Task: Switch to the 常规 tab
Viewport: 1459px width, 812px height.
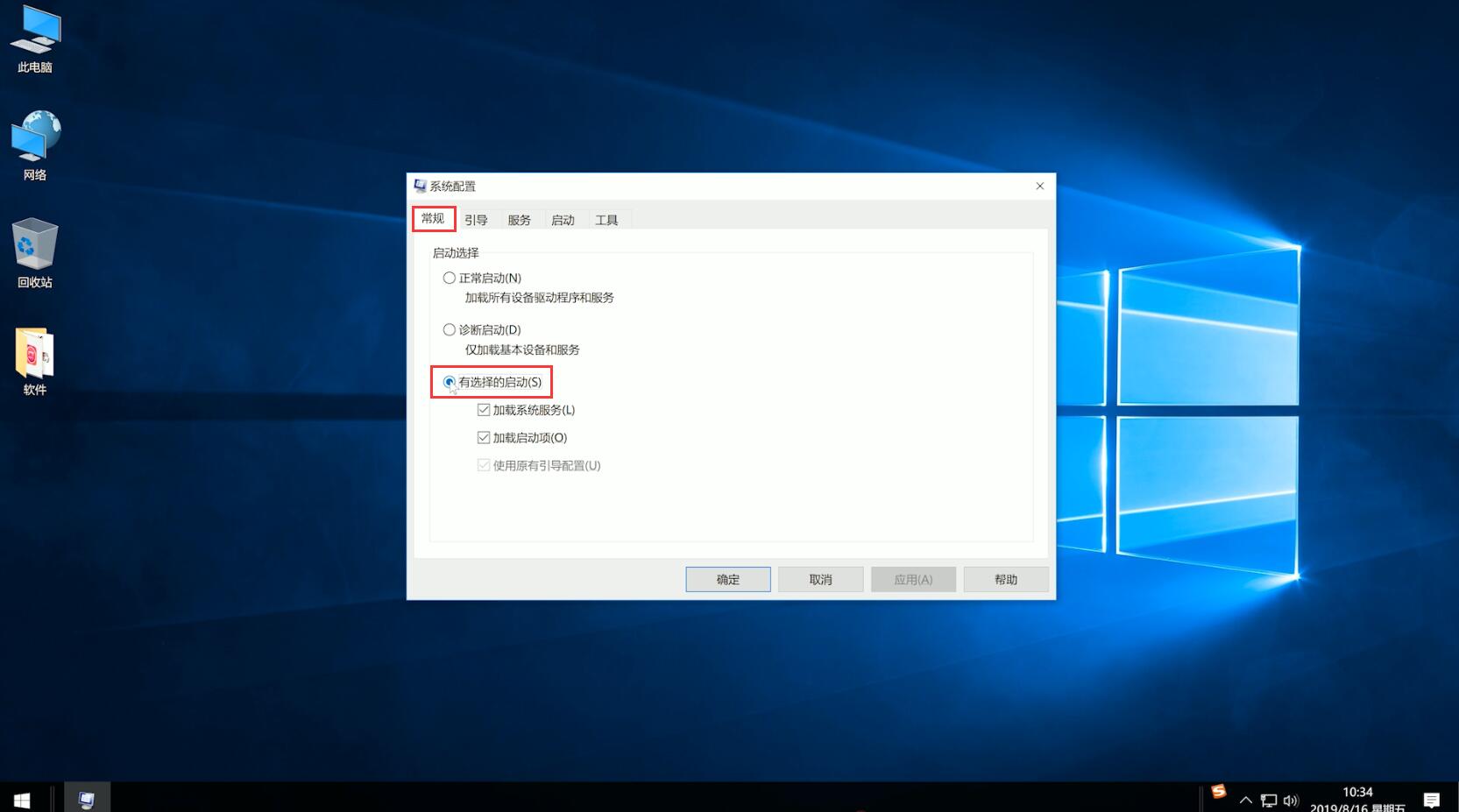Action: (x=433, y=218)
